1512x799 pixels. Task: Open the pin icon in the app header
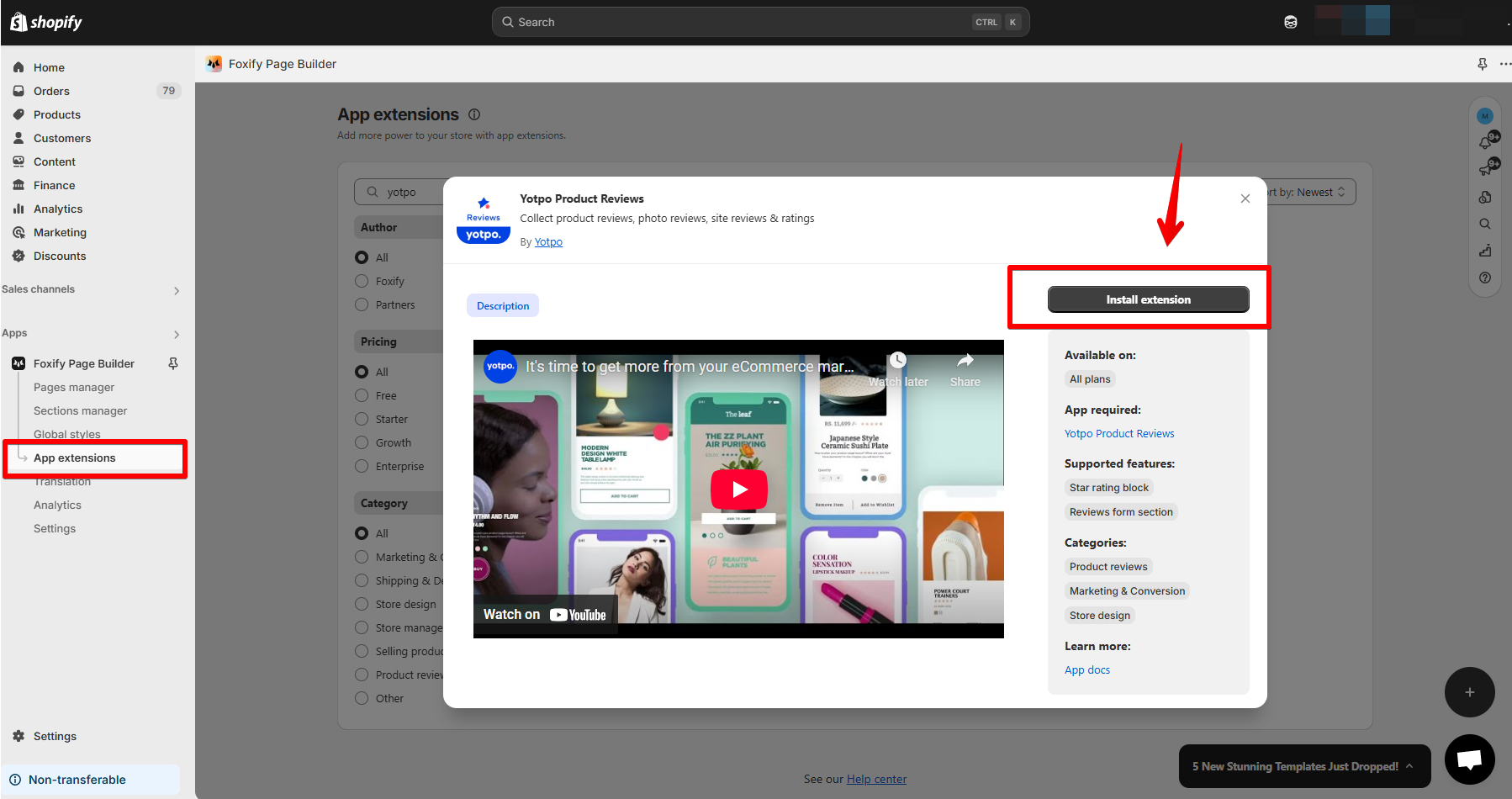[1483, 64]
